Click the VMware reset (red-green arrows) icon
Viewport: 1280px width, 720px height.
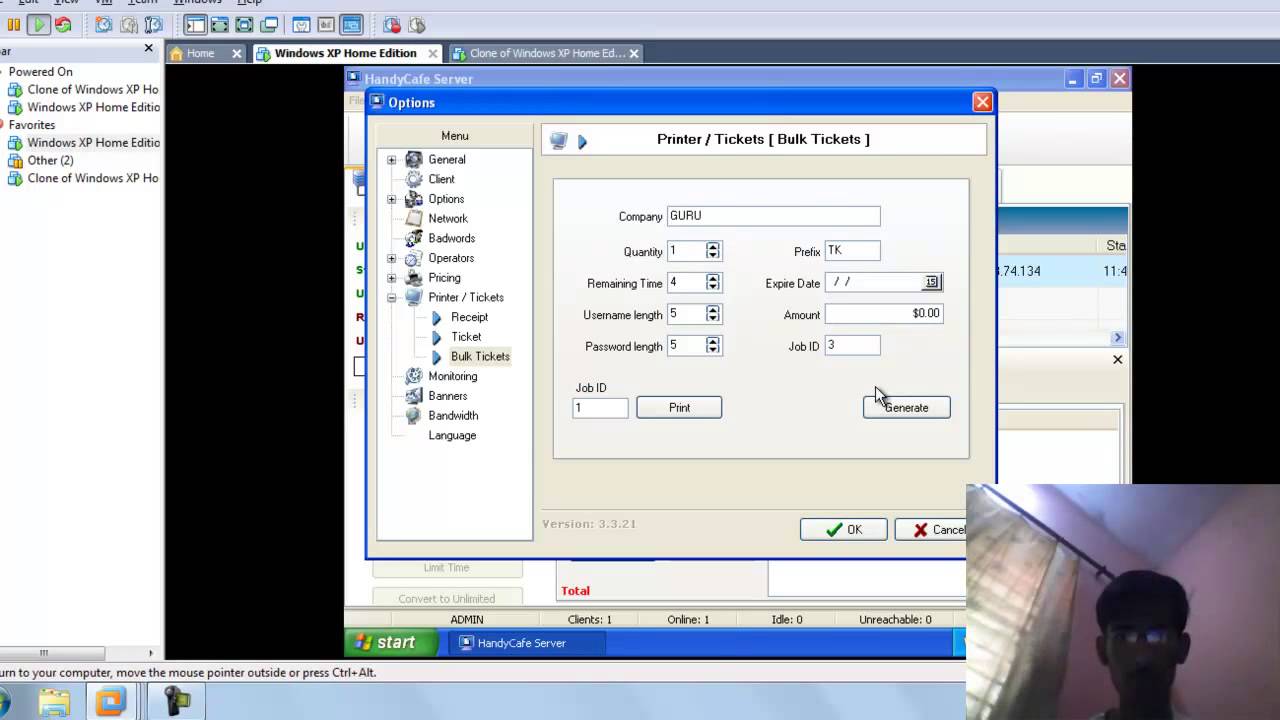[63, 25]
